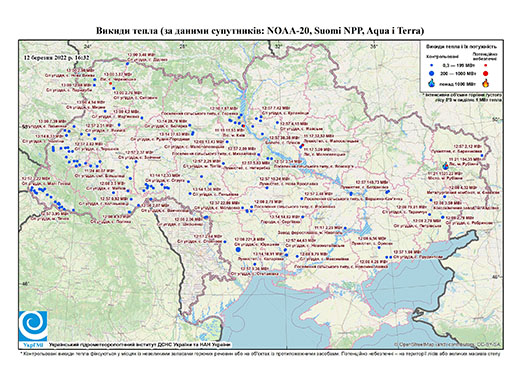Click the institute name beside the logo

(x=140, y=344)
